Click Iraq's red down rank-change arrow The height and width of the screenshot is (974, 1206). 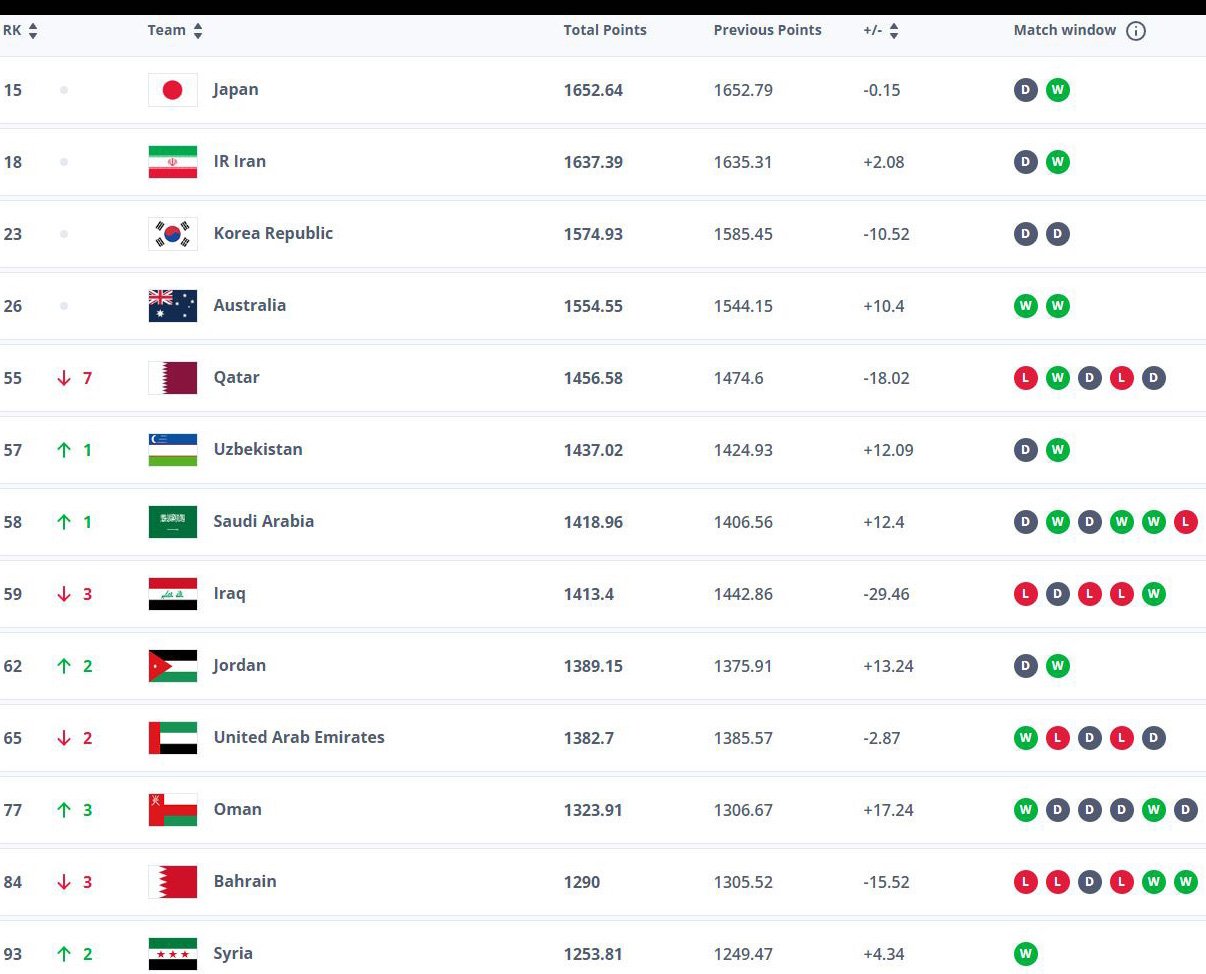tap(64, 594)
